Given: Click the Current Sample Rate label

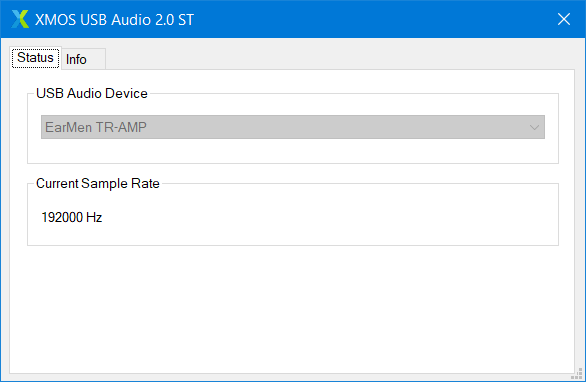Looking at the screenshot, I should [x=98, y=184].
